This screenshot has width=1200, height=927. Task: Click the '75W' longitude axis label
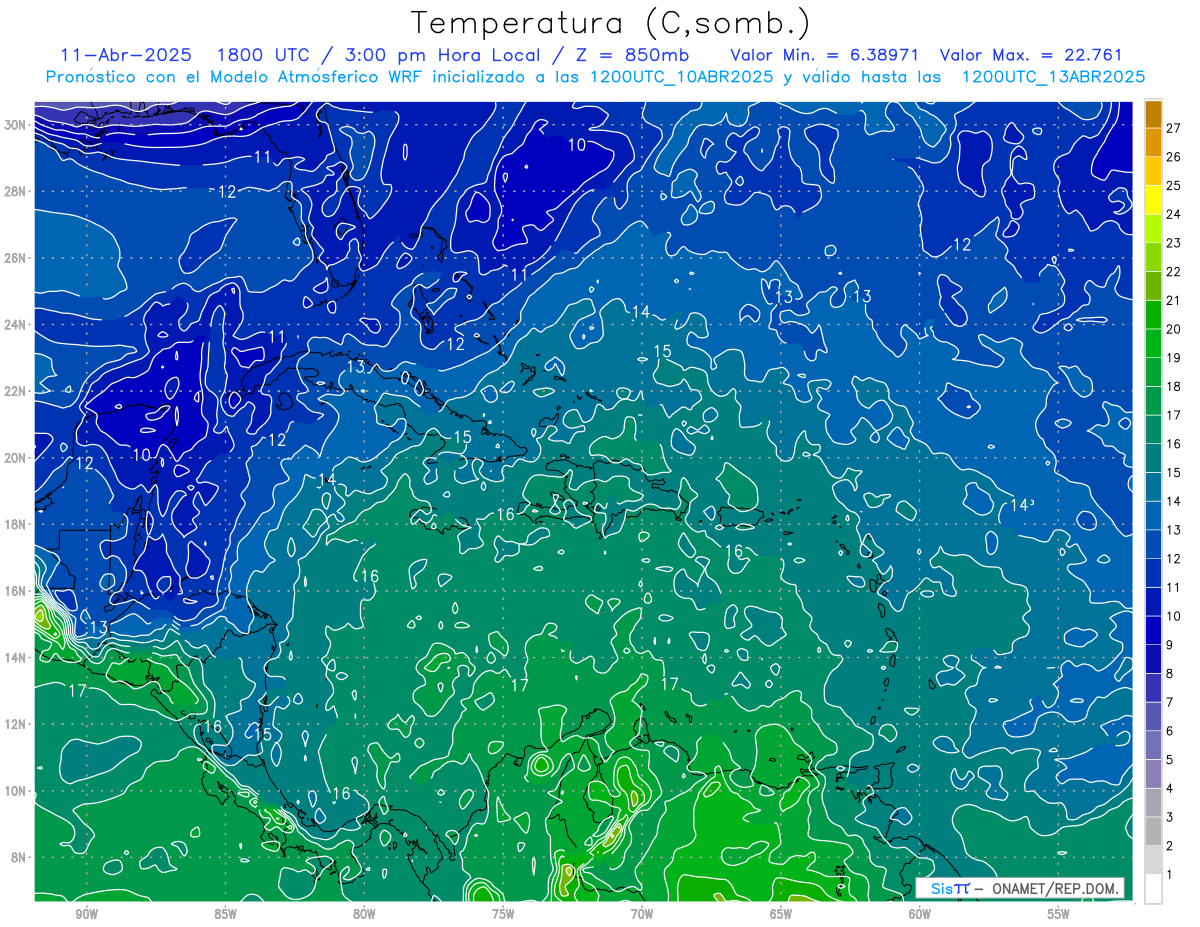tap(503, 914)
